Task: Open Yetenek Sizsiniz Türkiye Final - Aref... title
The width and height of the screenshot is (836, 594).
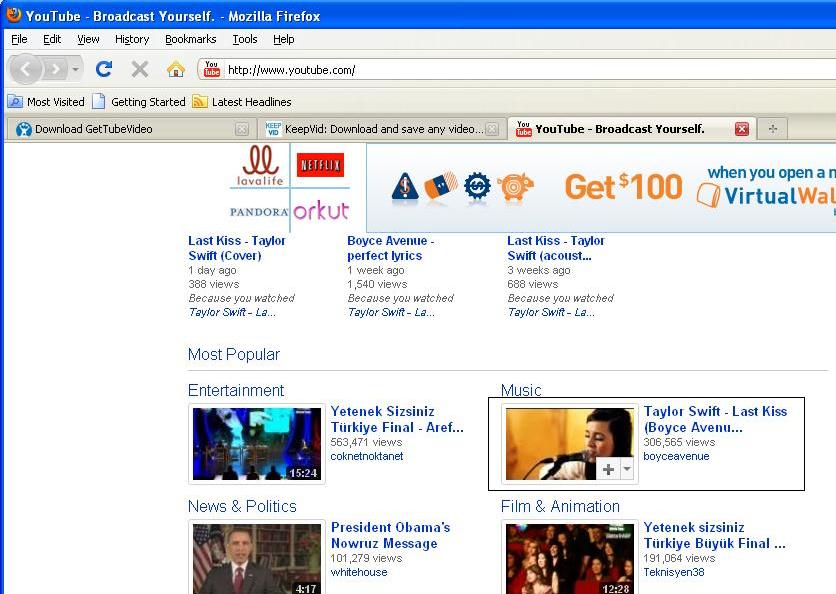Action: 397,419
